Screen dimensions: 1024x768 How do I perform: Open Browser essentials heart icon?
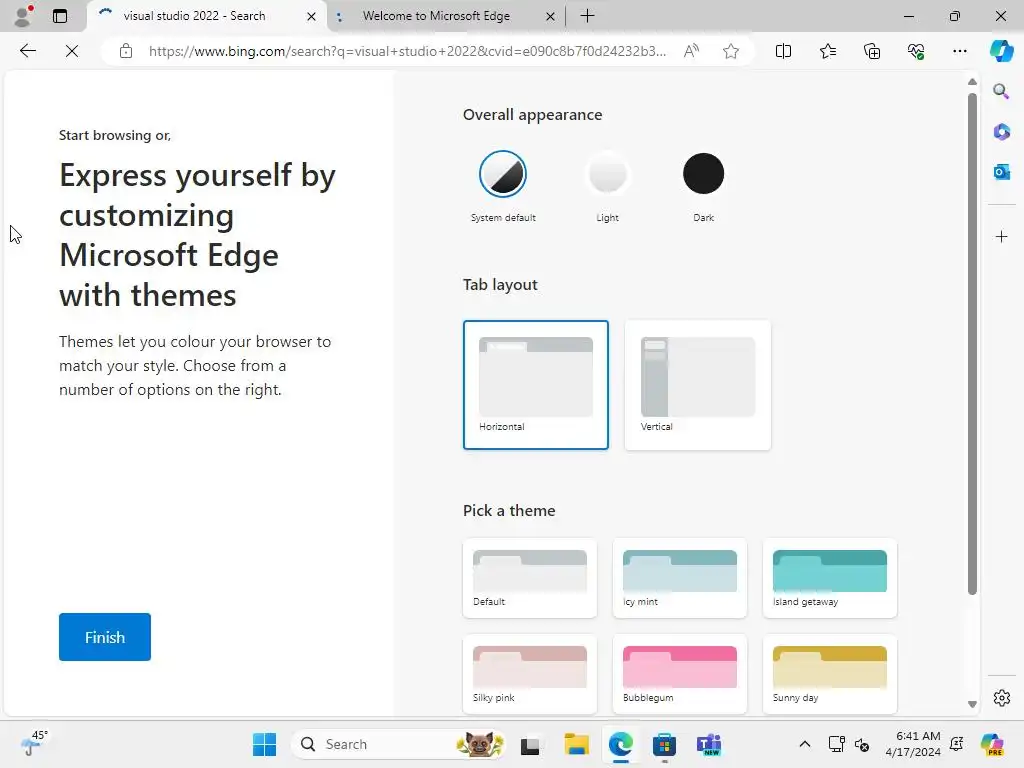pyautogui.click(x=916, y=51)
